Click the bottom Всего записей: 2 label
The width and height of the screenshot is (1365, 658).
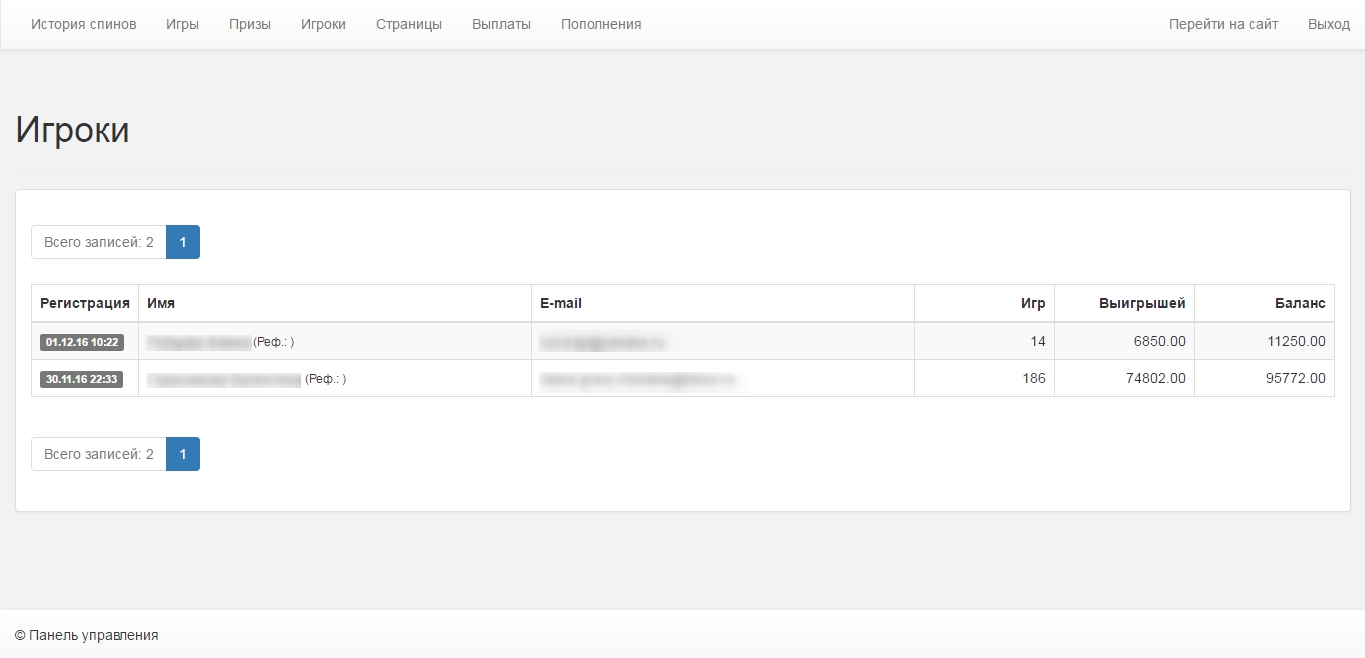99,454
